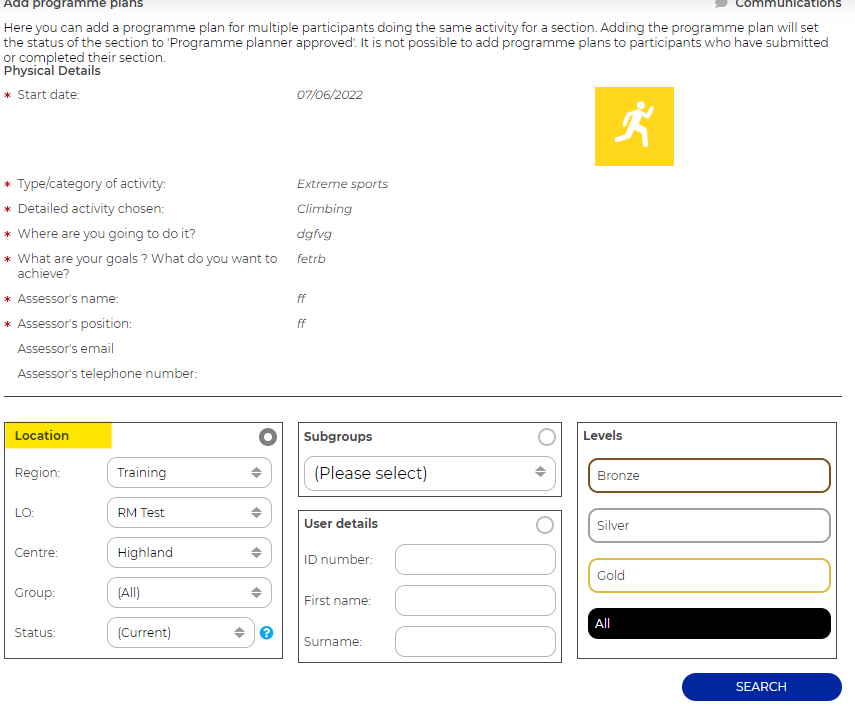Open the Status help question-mark icon
This screenshot has height=711, width=855.
[267, 632]
